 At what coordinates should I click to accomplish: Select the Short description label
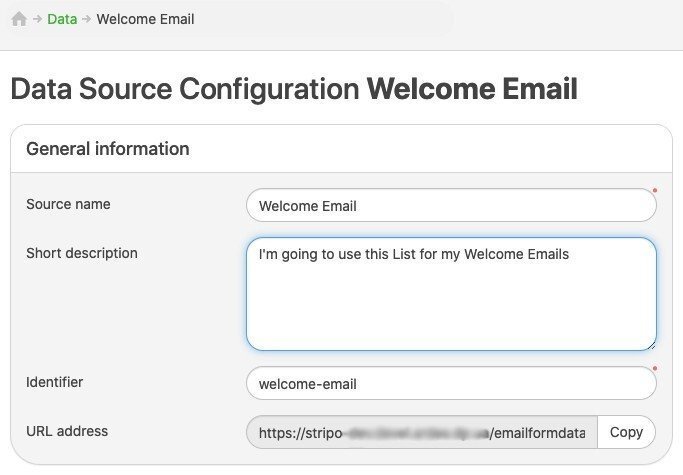point(82,253)
